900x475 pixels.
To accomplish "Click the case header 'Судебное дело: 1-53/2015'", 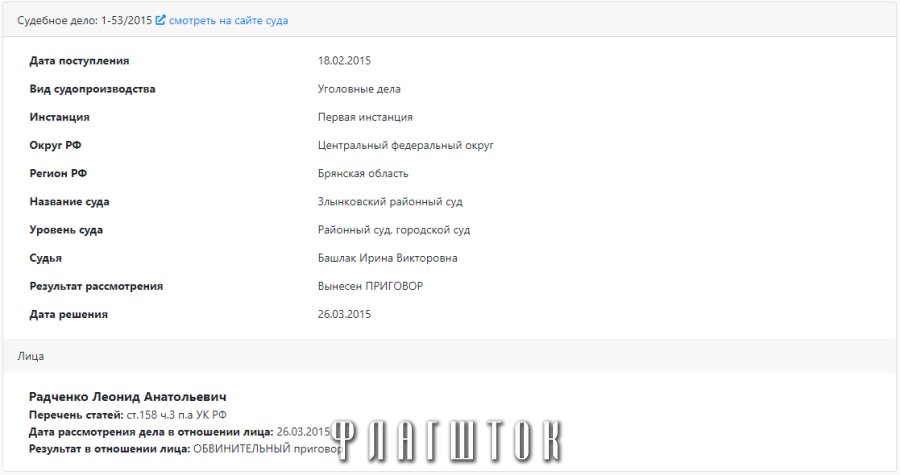I will (x=84, y=21).
